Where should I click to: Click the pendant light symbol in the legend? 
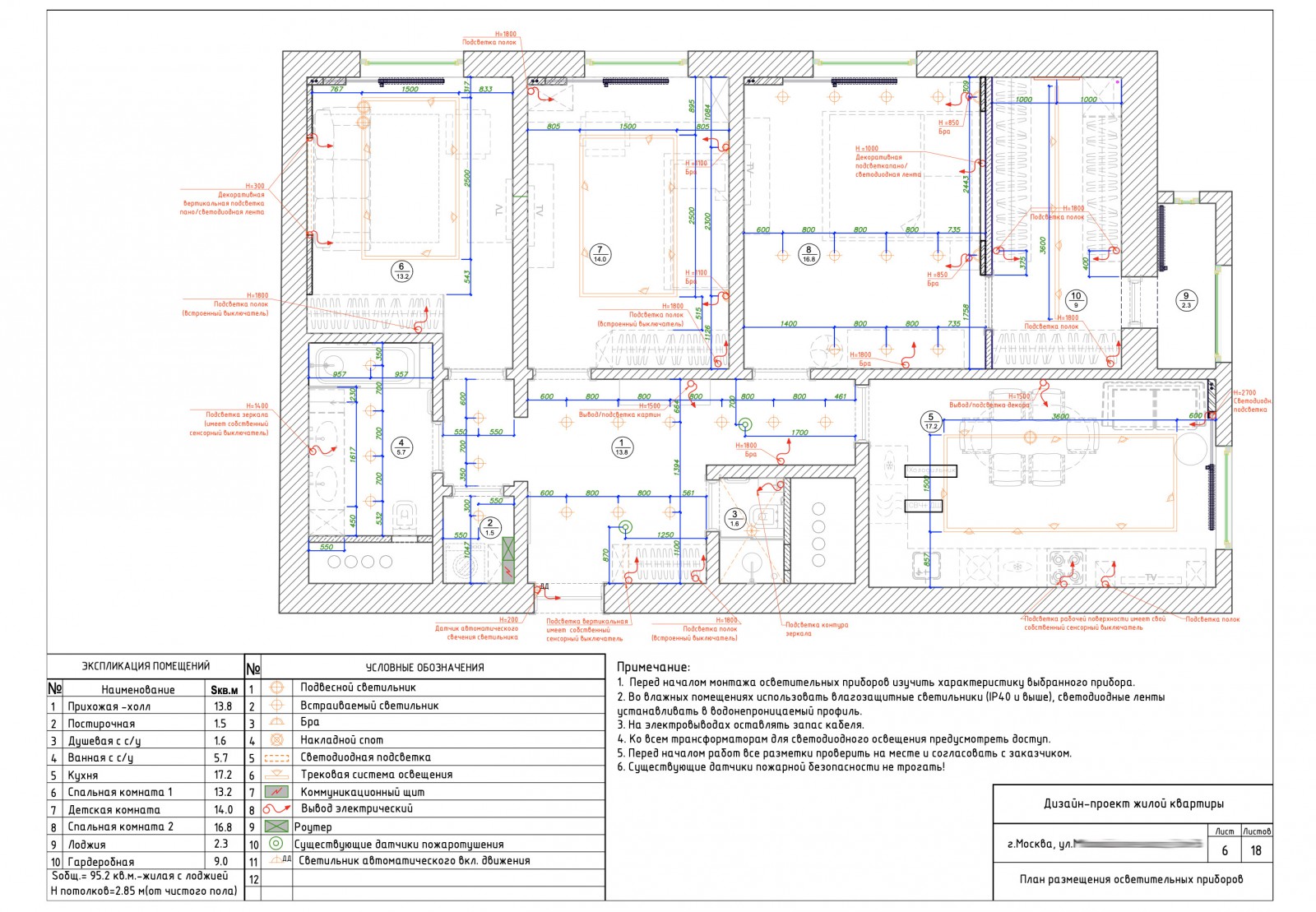[277, 687]
